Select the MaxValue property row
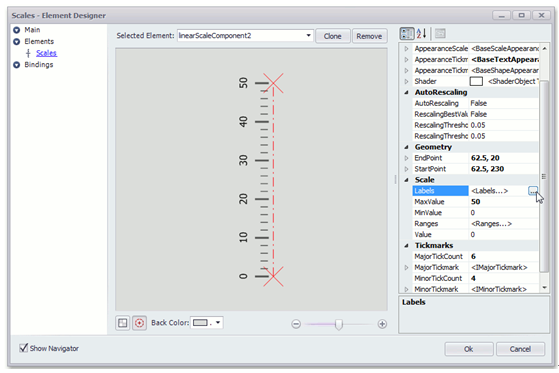The image size is (559, 373). coord(476,202)
